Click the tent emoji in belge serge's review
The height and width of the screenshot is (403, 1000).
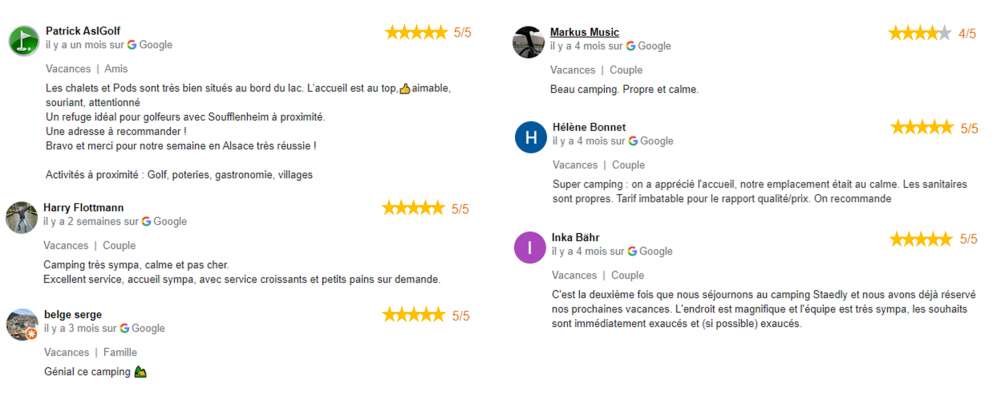tap(141, 373)
